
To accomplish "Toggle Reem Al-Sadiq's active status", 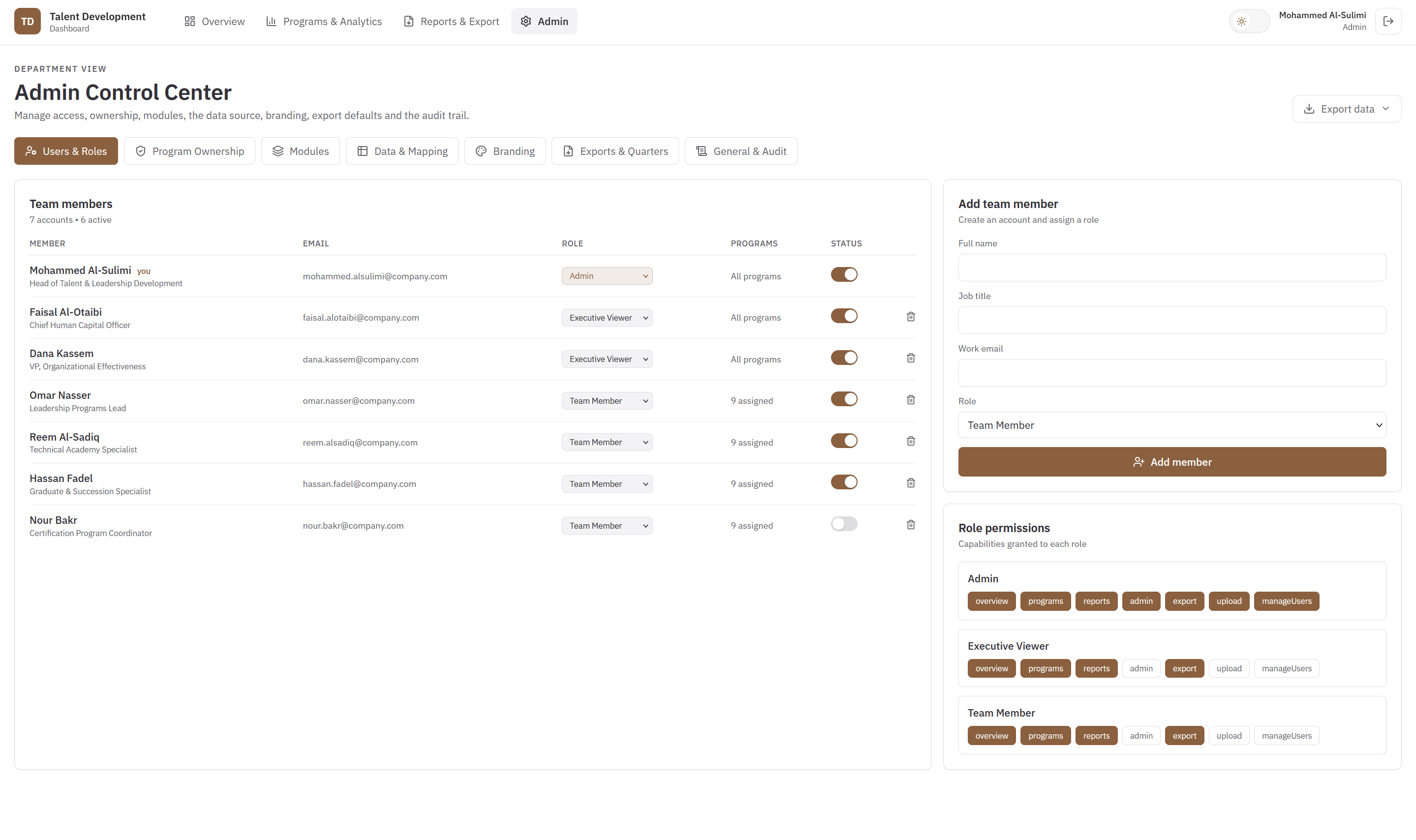I will point(844,441).
